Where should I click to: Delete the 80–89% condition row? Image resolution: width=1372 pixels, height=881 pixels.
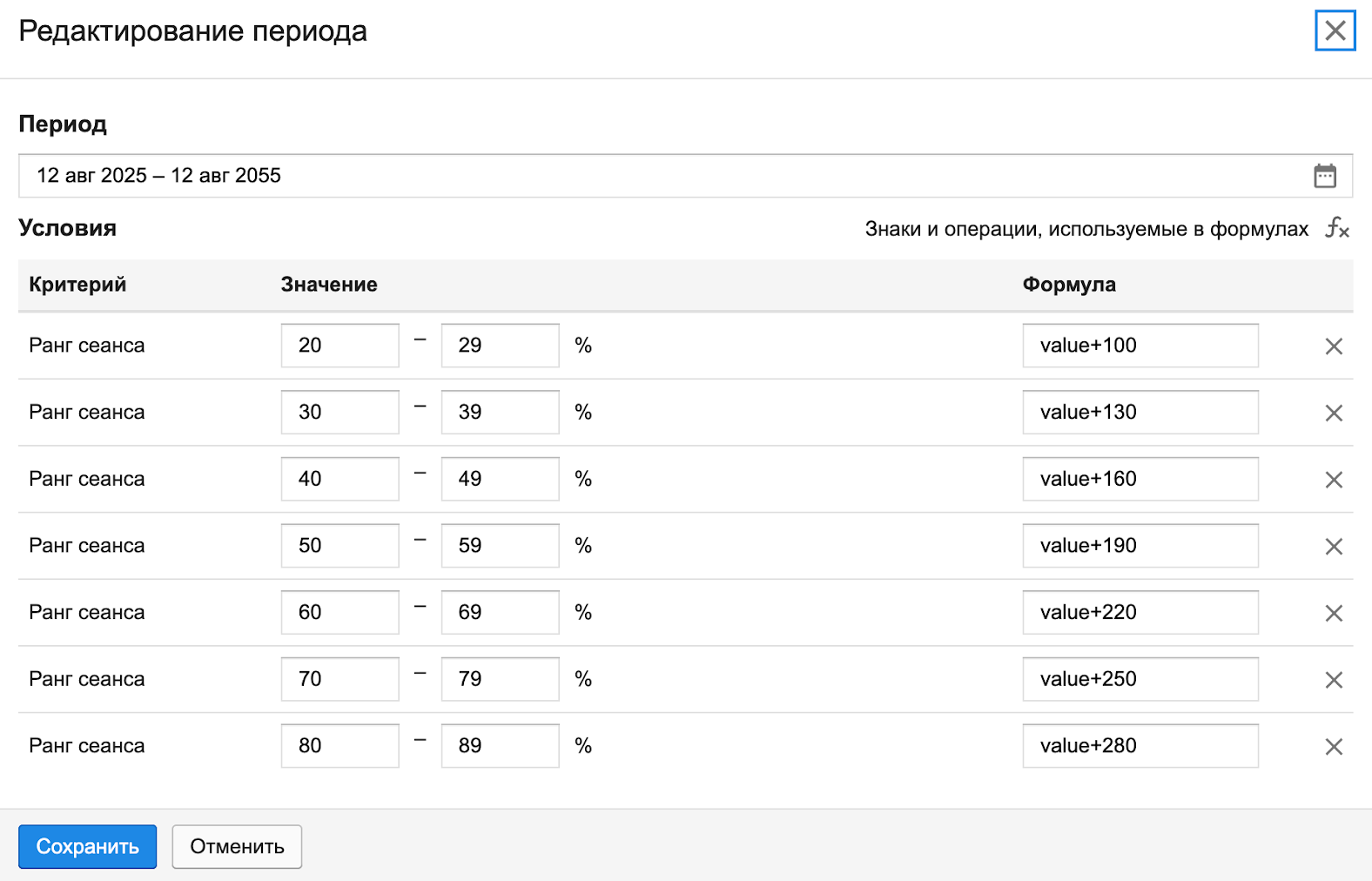click(1333, 747)
